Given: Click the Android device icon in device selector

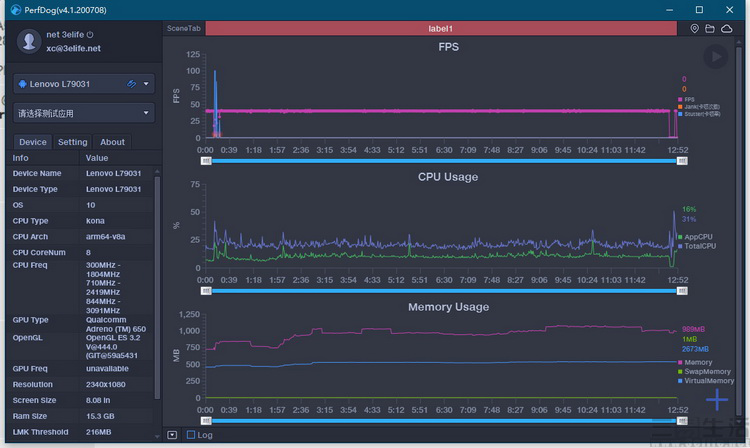Looking at the screenshot, I should [x=22, y=84].
